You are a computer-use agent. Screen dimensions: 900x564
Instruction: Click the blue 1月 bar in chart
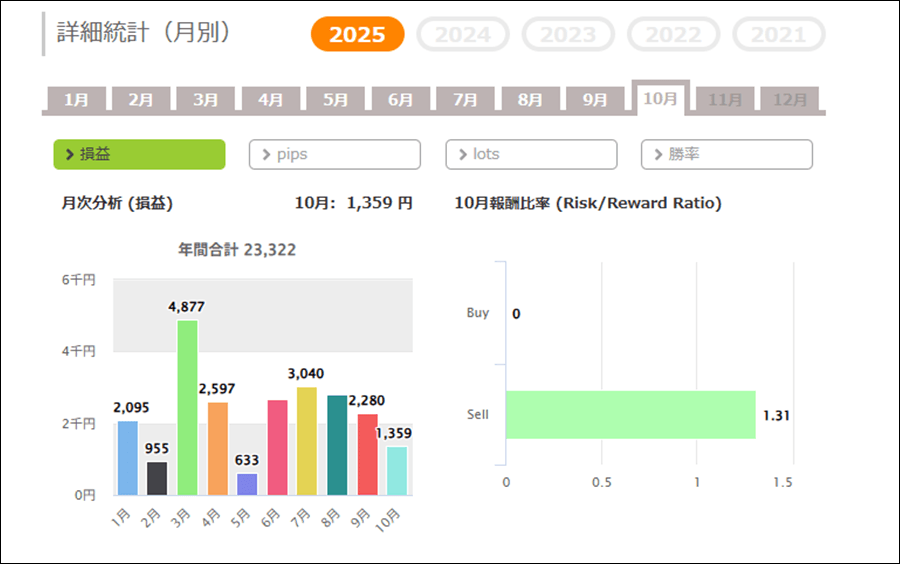127,458
